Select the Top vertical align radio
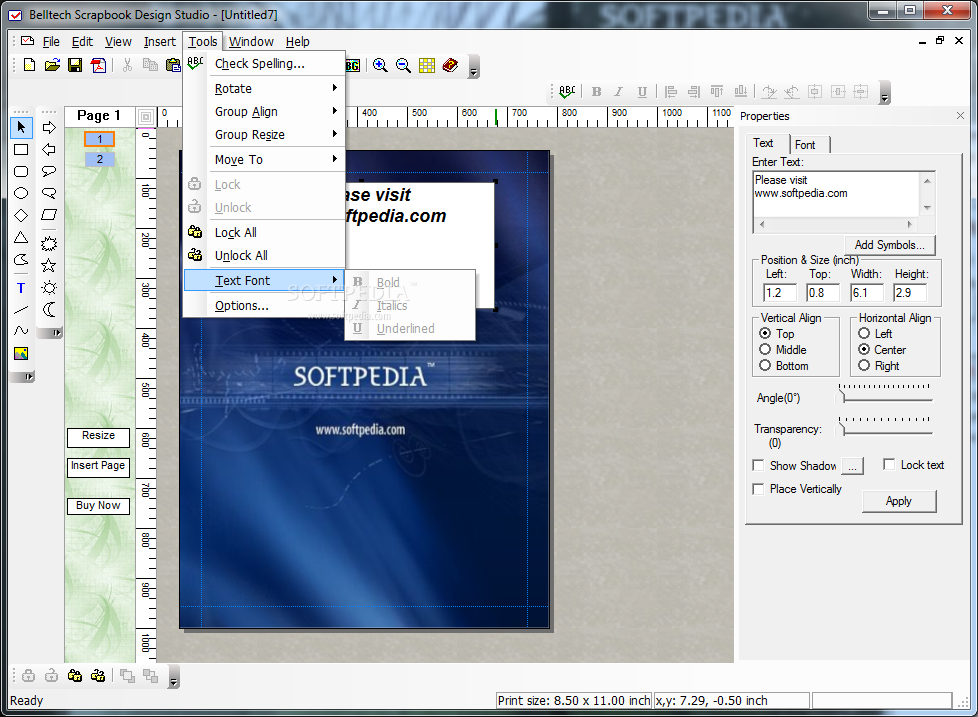This screenshot has height=717, width=978. [x=765, y=334]
